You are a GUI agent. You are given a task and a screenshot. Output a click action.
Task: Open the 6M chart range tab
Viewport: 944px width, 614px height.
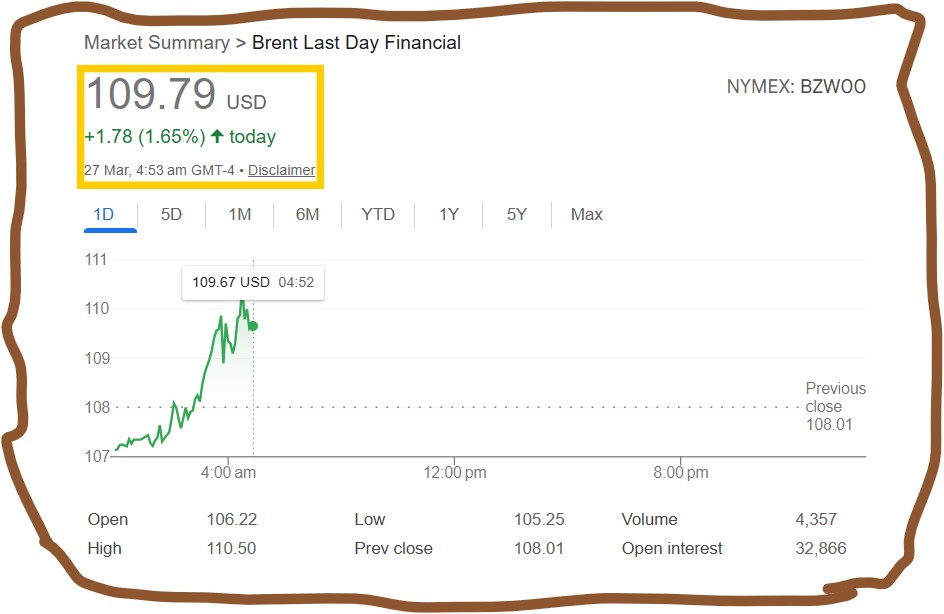(x=307, y=214)
